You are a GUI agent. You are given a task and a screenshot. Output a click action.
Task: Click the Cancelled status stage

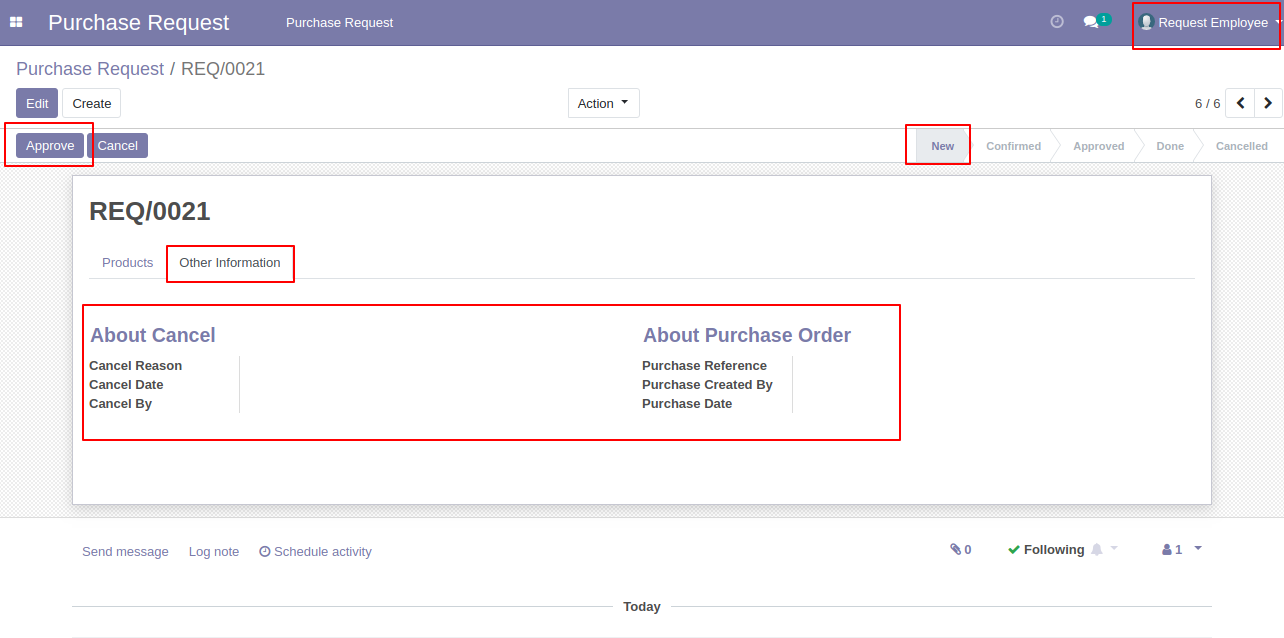point(1242,146)
